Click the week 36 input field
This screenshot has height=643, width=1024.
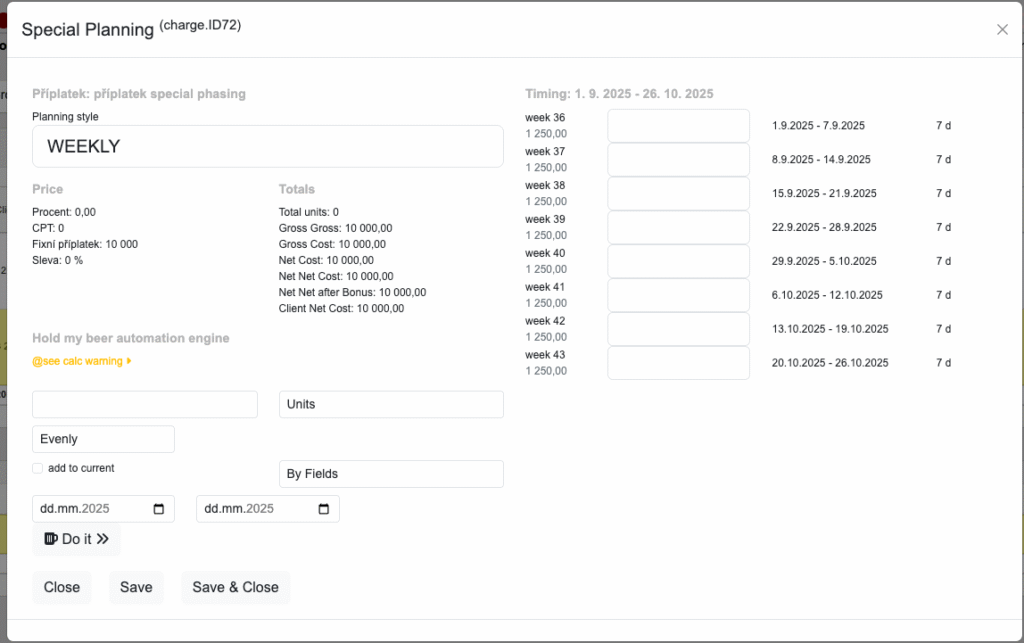[678, 126]
